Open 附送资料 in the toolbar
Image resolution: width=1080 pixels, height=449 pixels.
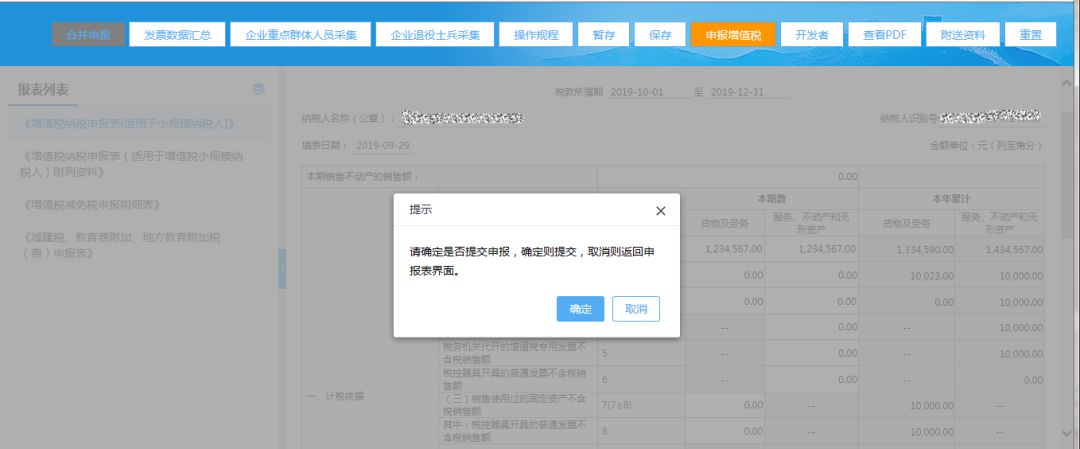point(962,34)
